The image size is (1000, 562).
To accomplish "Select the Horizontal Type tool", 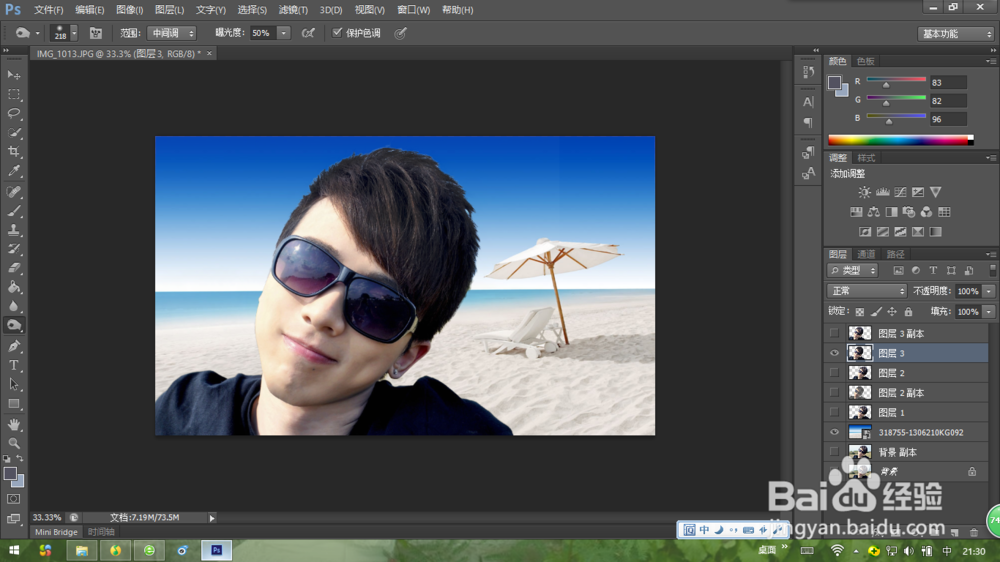I will [x=14, y=366].
